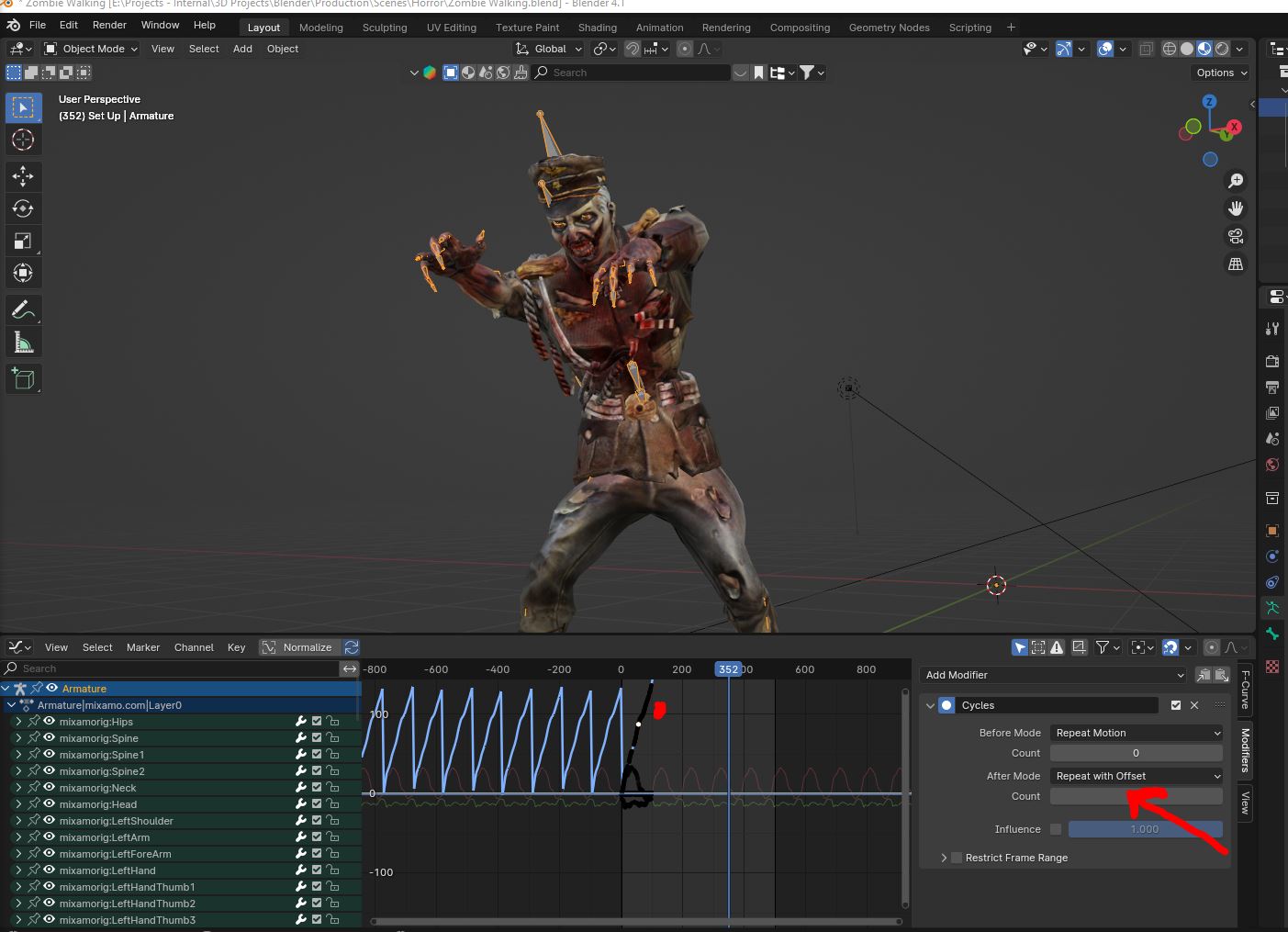Open the Object properties tab icon
The width and height of the screenshot is (1288, 932).
pyautogui.click(x=1272, y=530)
